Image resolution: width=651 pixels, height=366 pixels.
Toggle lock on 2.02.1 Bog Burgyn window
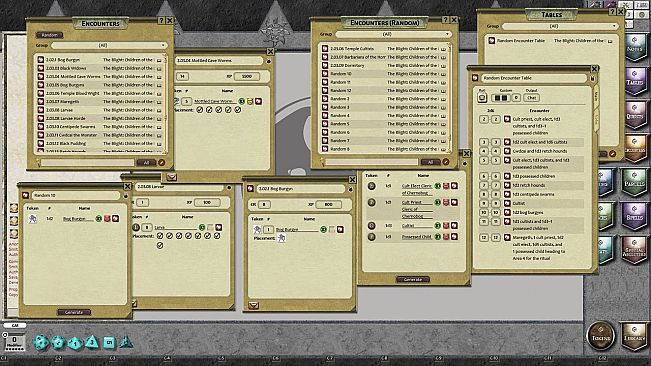350,189
